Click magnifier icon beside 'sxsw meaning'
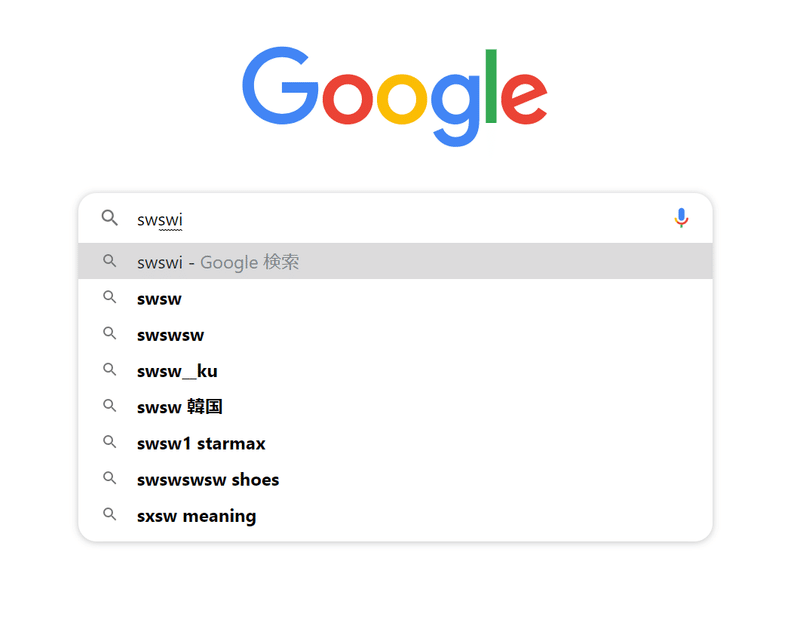 109,514
